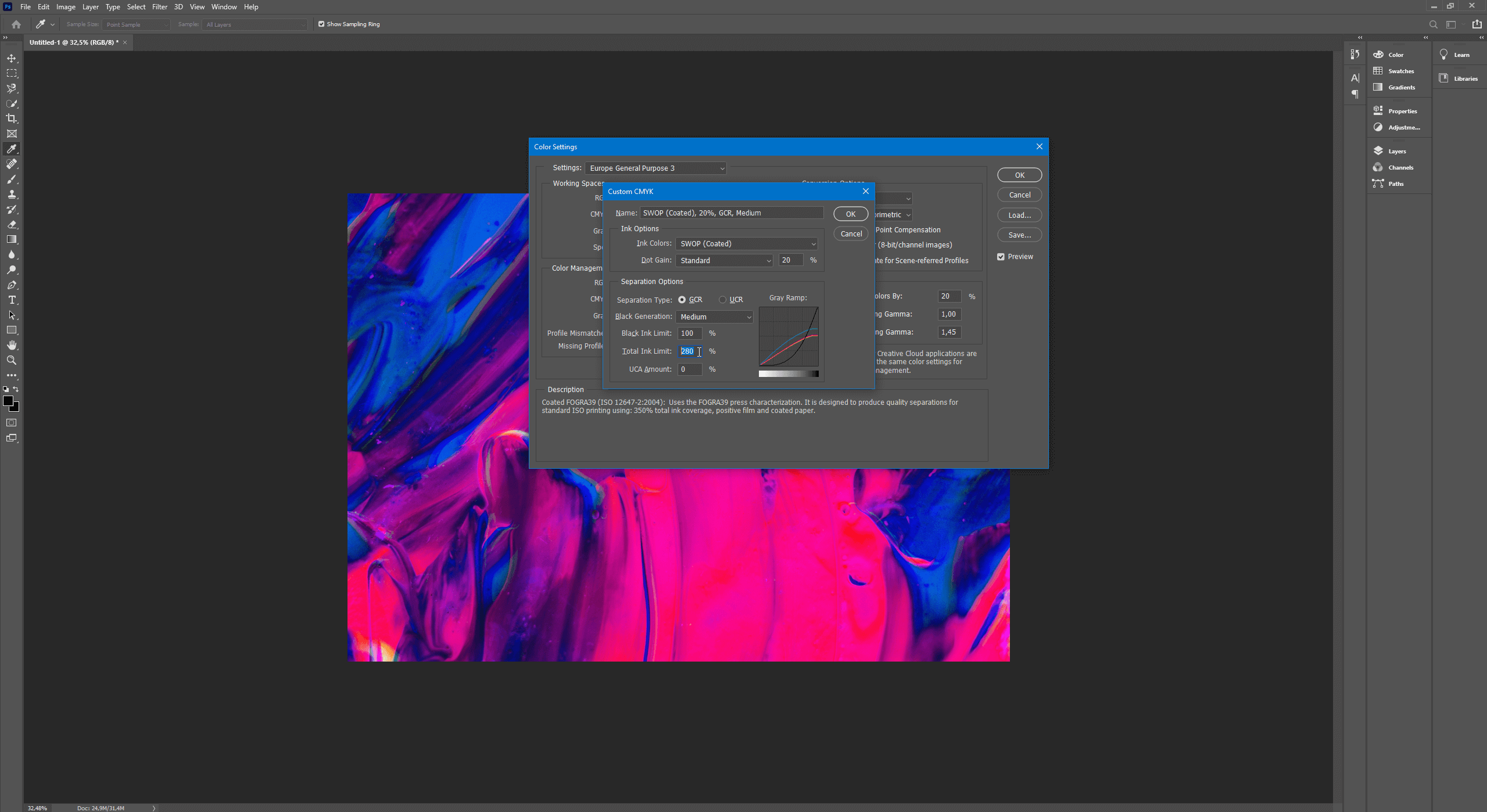Click Load... in Color Settings
The width and height of the screenshot is (1487, 812).
pyautogui.click(x=1019, y=215)
